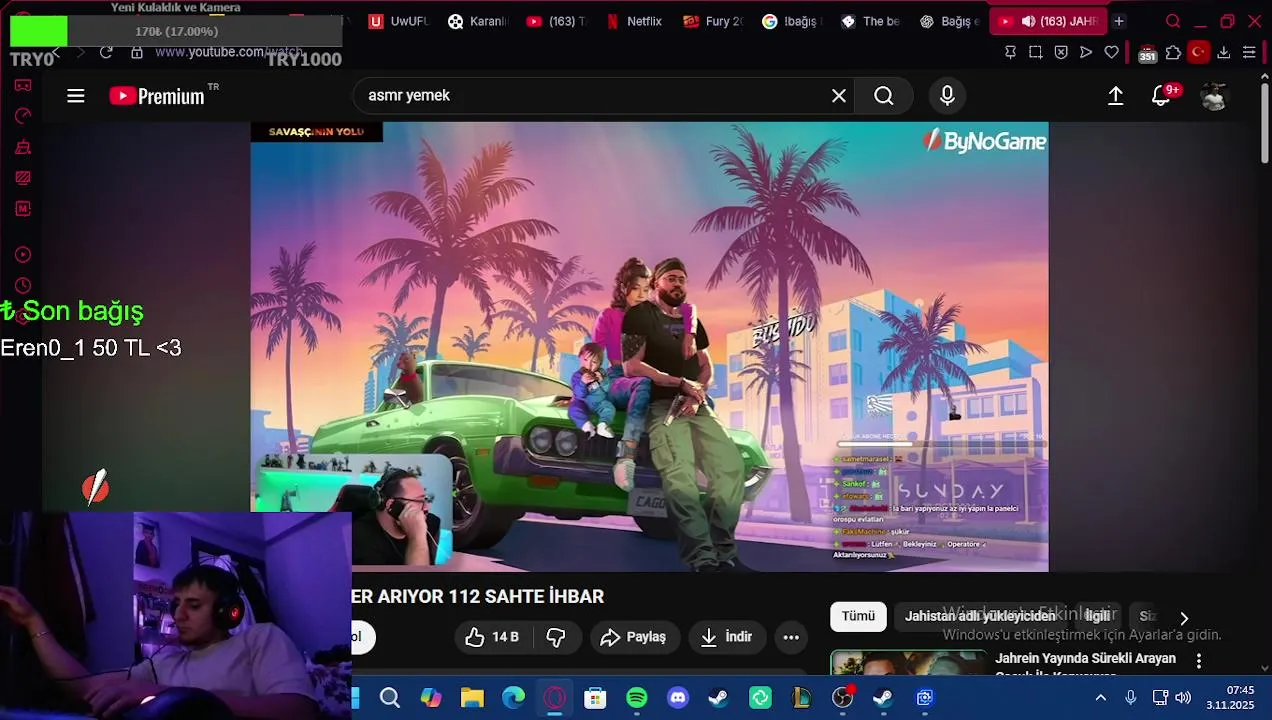Take a snapshot with Opera capture icon
The width and height of the screenshot is (1272, 720).
1036,52
